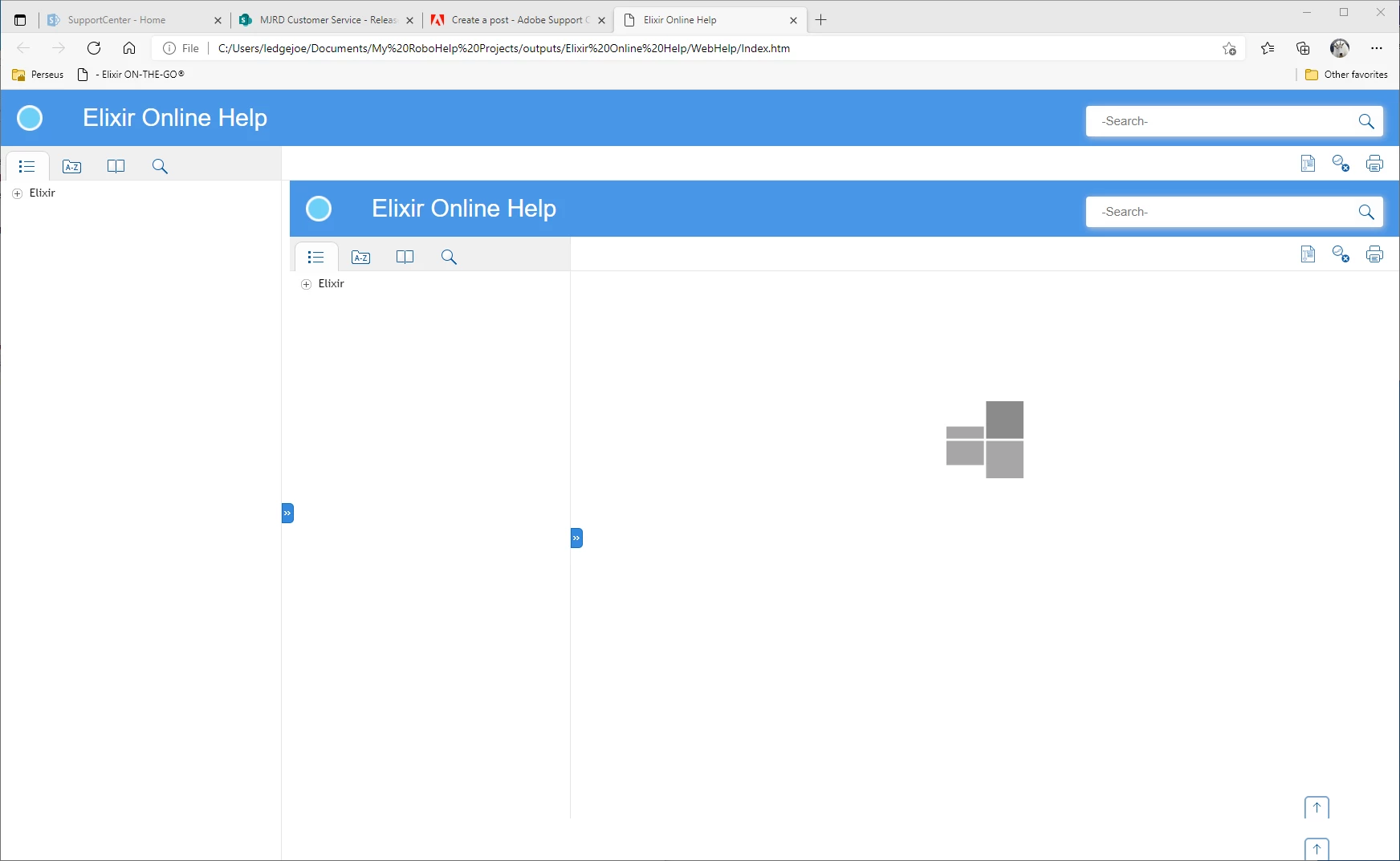Collapse the outer sidebar with its blue chevron handle

click(287, 513)
